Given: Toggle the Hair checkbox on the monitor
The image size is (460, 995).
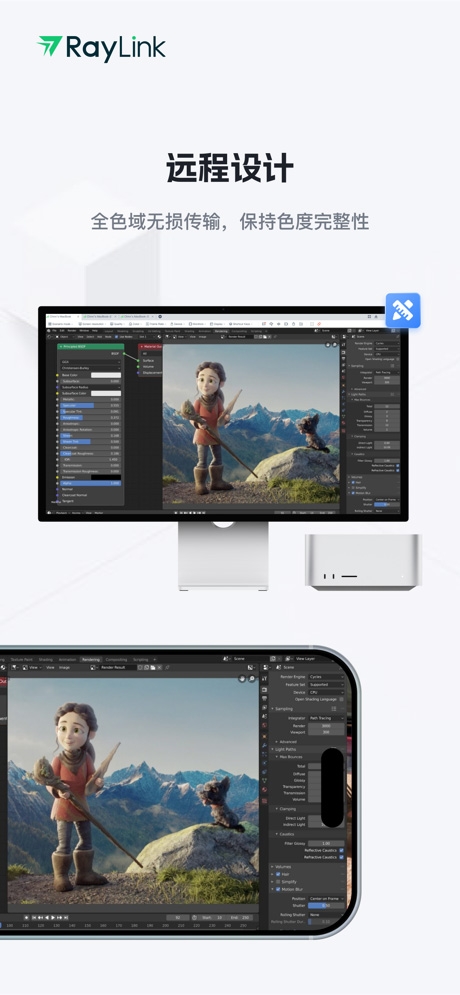Looking at the screenshot, I should pos(353,482).
